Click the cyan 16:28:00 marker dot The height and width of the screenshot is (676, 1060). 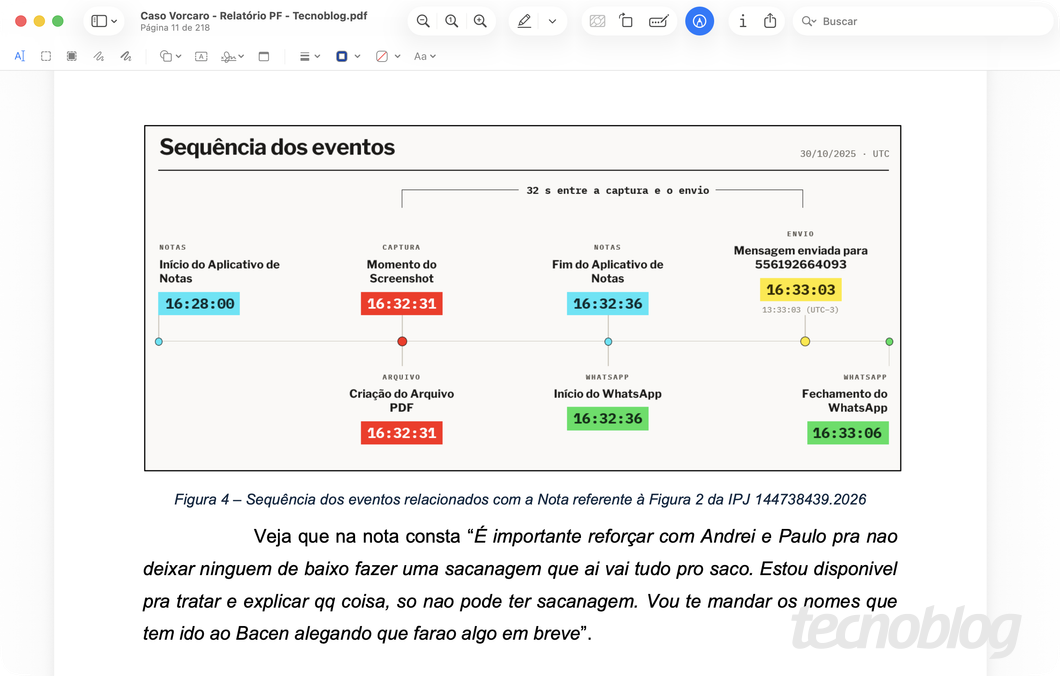tap(159, 341)
